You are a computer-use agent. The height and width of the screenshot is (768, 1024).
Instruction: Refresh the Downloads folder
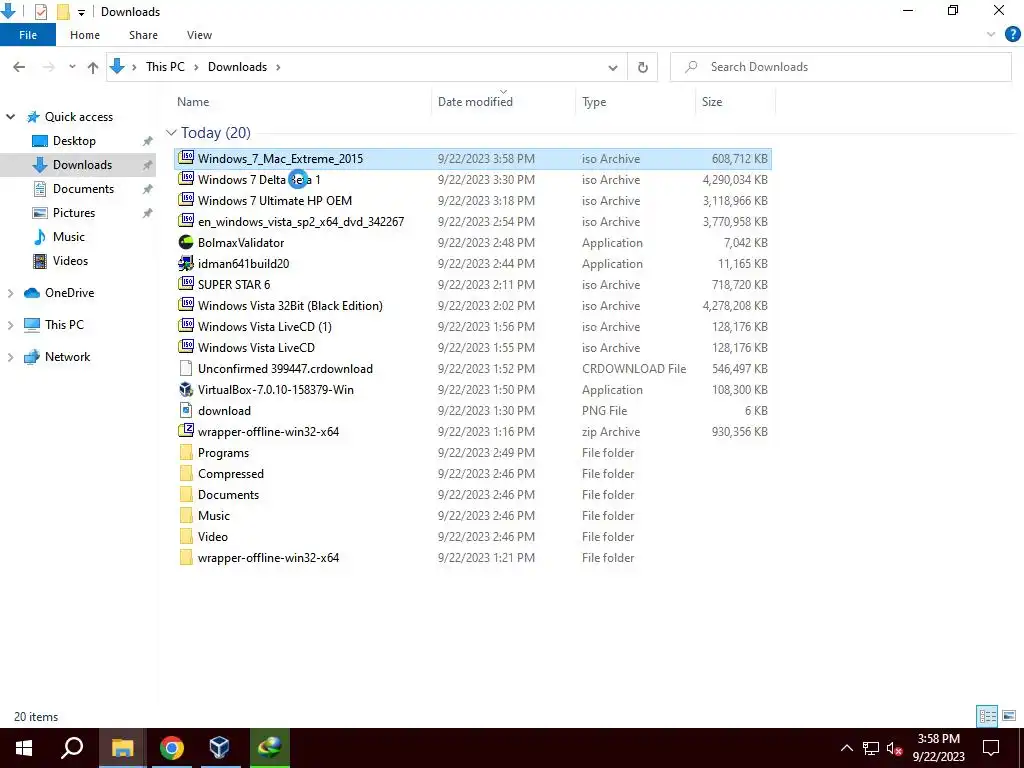click(x=643, y=67)
